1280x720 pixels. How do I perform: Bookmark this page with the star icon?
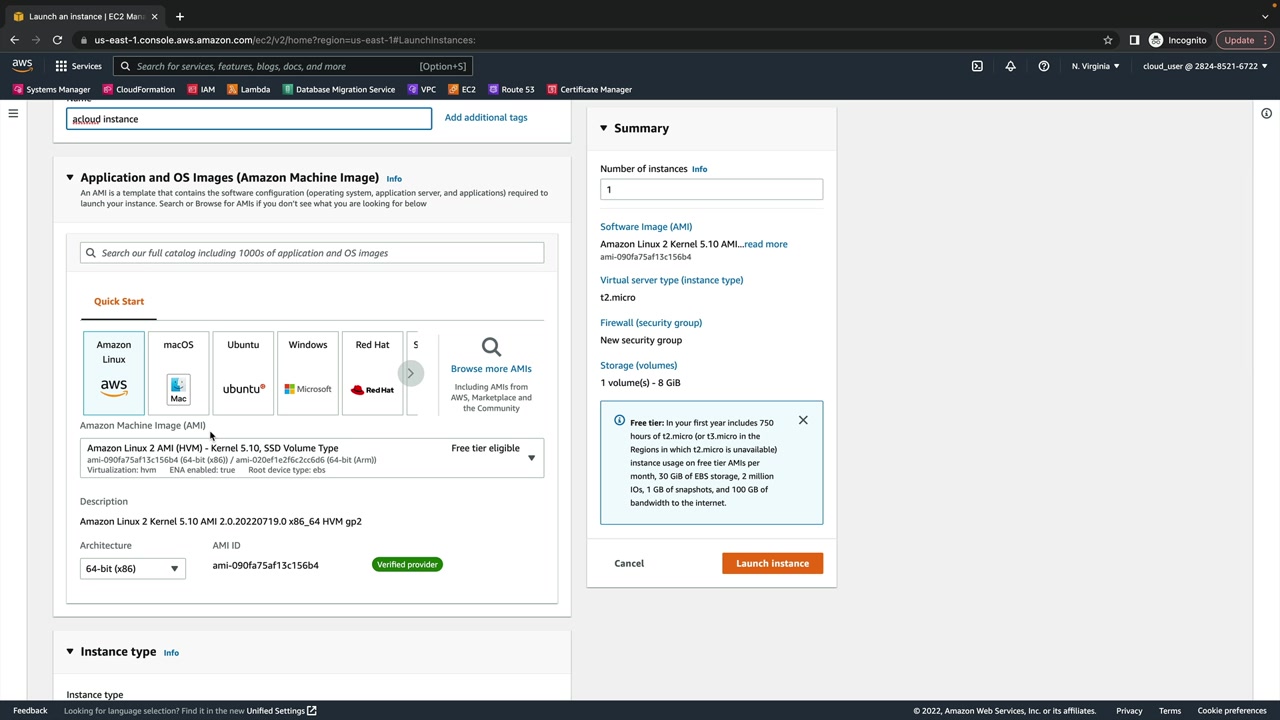pos(1108,40)
